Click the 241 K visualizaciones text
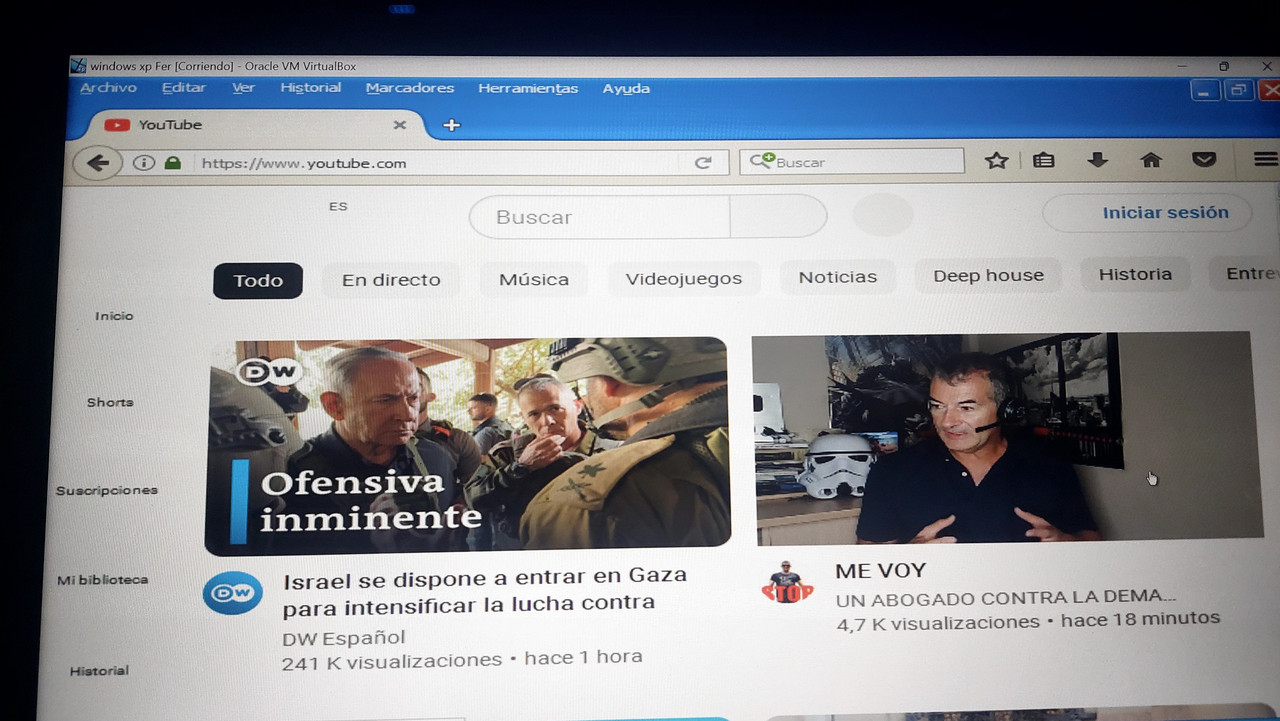The width and height of the screenshot is (1280, 721). 392,661
